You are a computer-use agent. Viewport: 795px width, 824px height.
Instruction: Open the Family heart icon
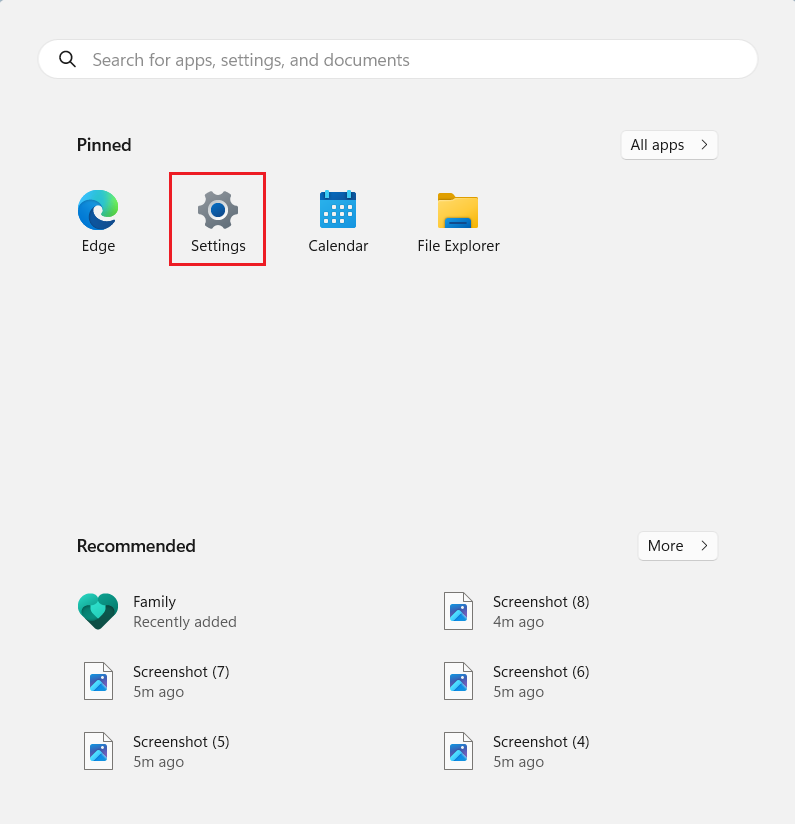tap(98, 611)
